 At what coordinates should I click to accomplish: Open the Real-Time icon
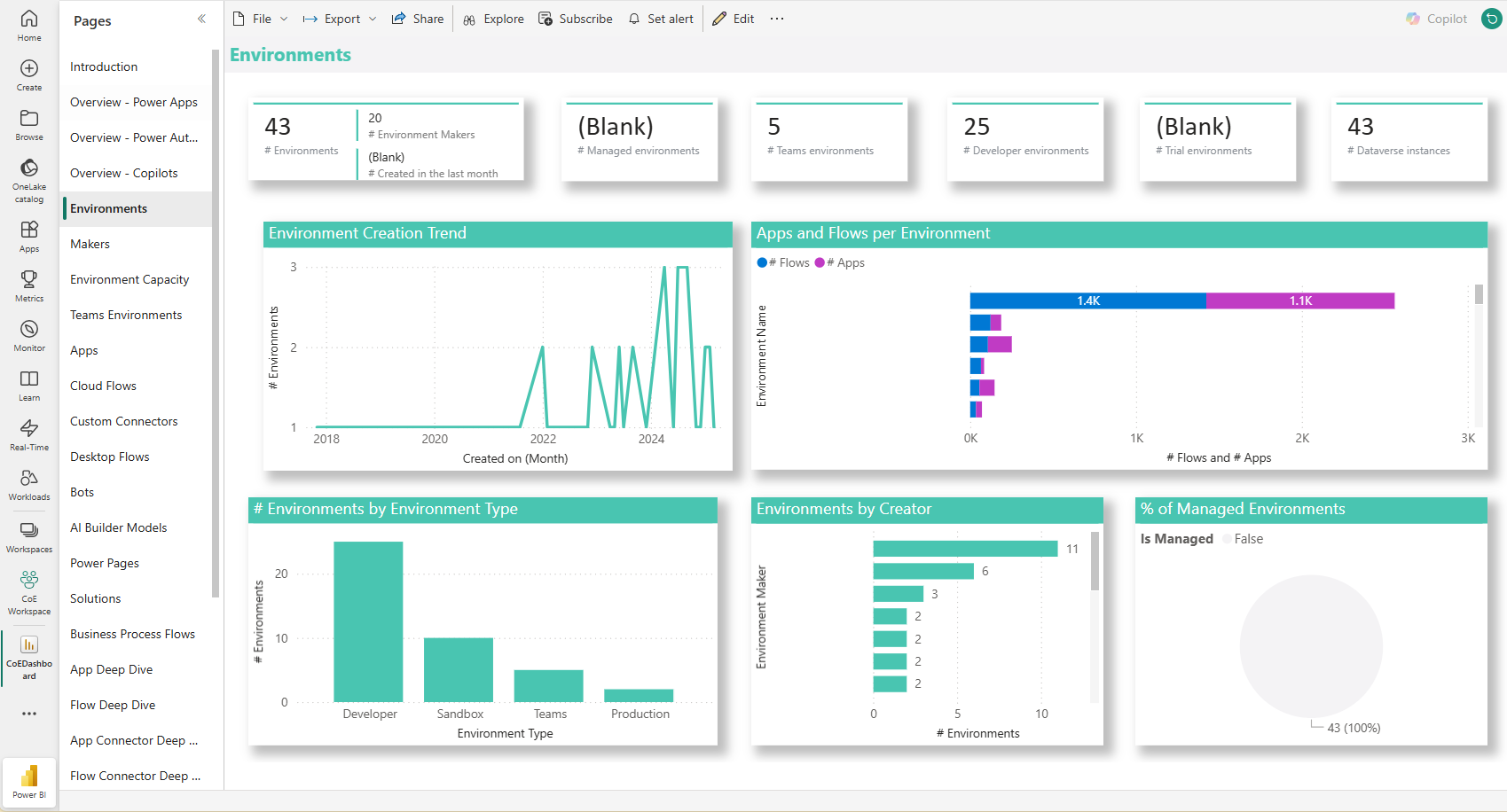coord(29,428)
